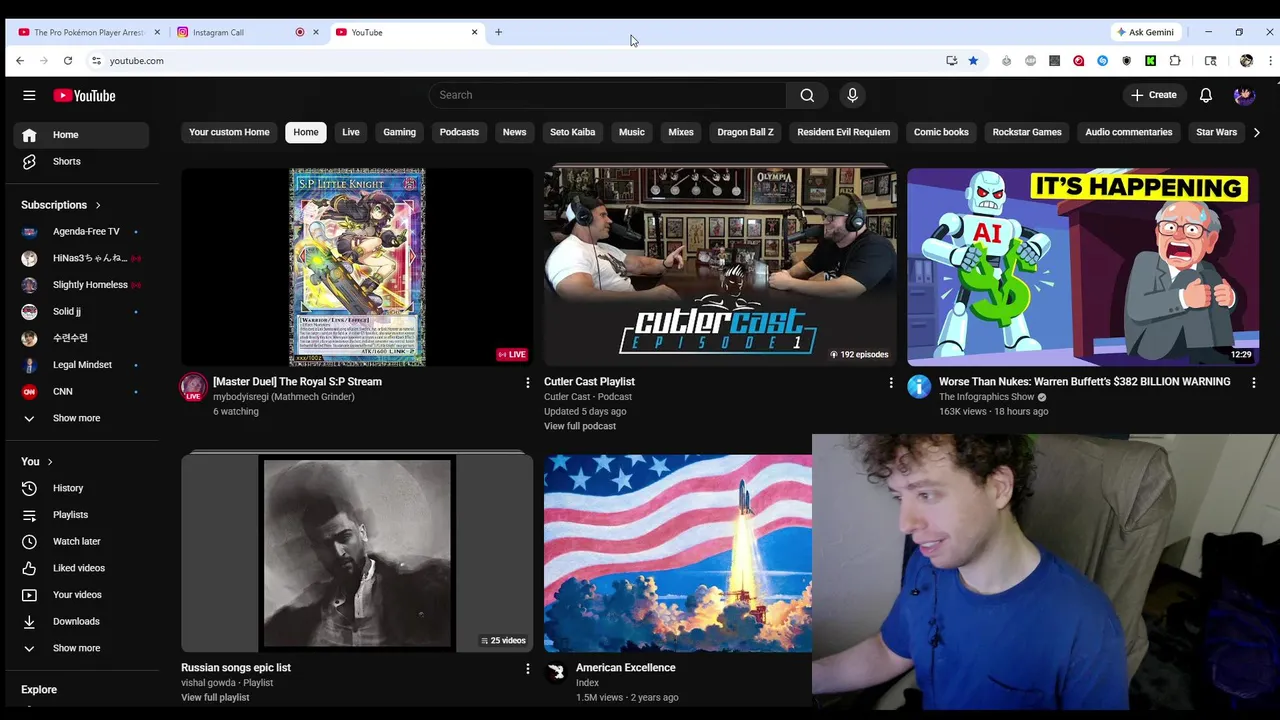Open Playlists in the sidebar

81,515
